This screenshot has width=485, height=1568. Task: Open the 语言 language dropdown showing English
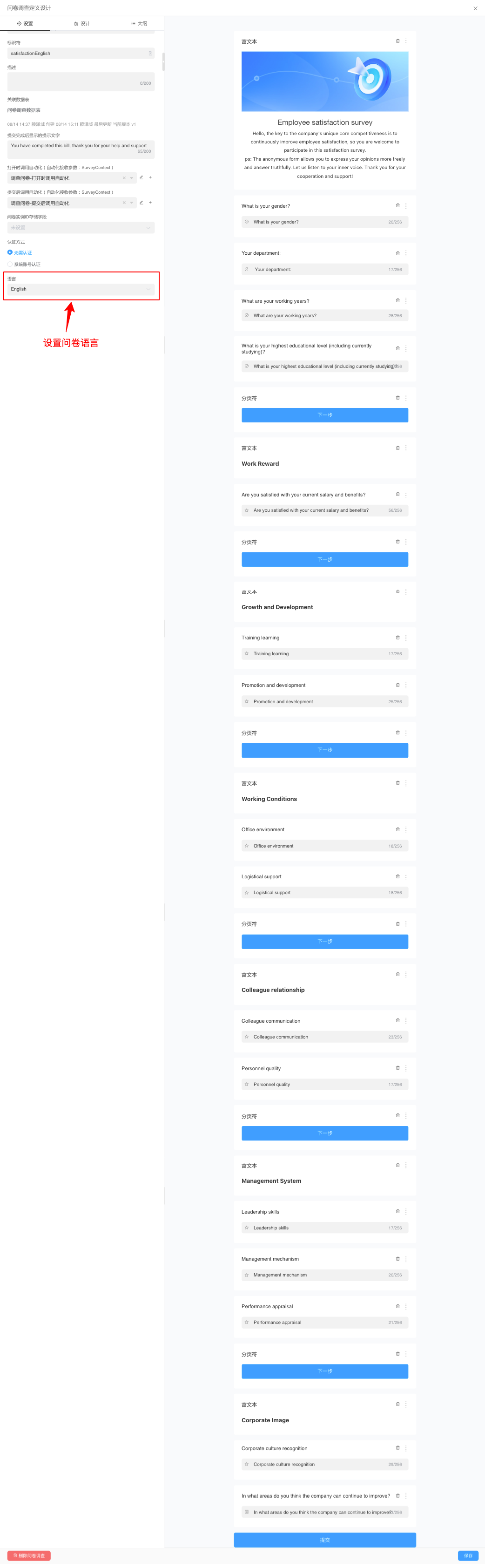(x=81, y=289)
